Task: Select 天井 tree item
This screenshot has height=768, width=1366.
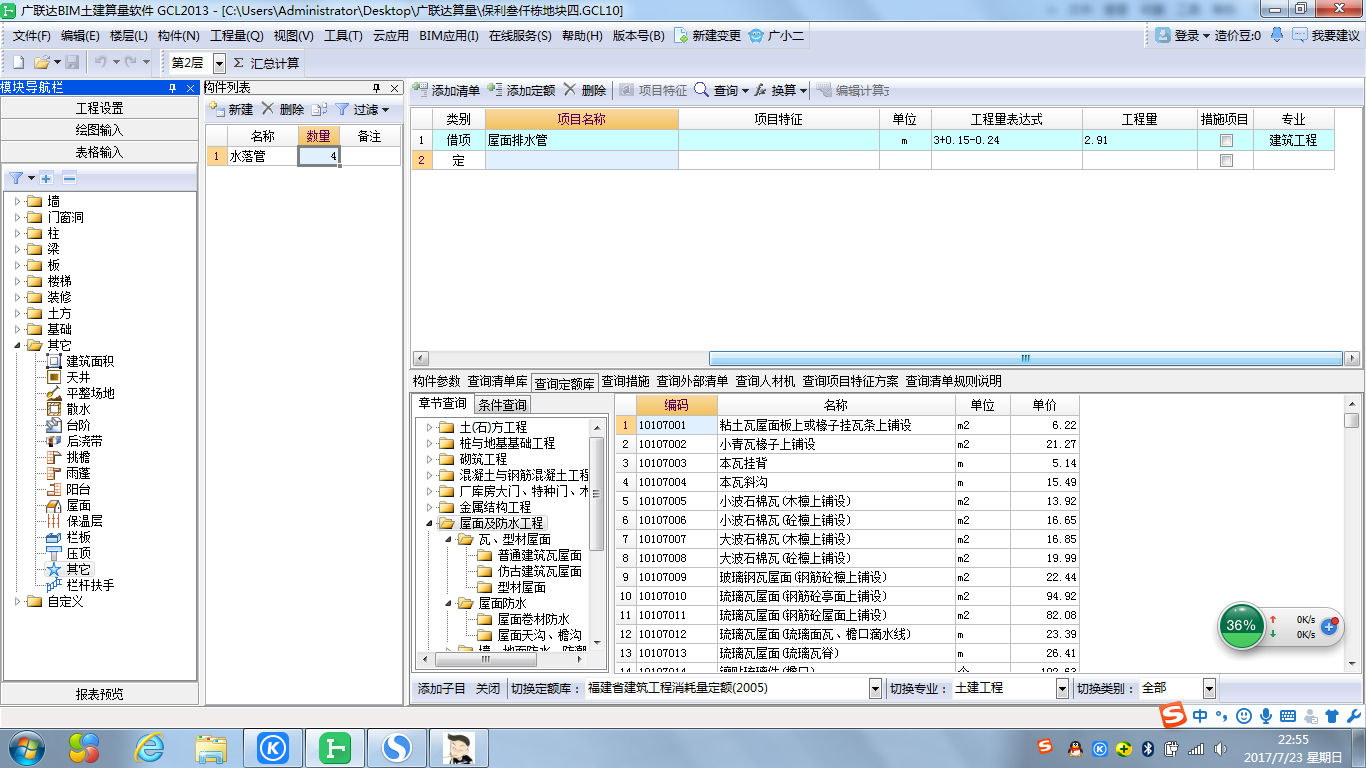Action: coord(78,377)
